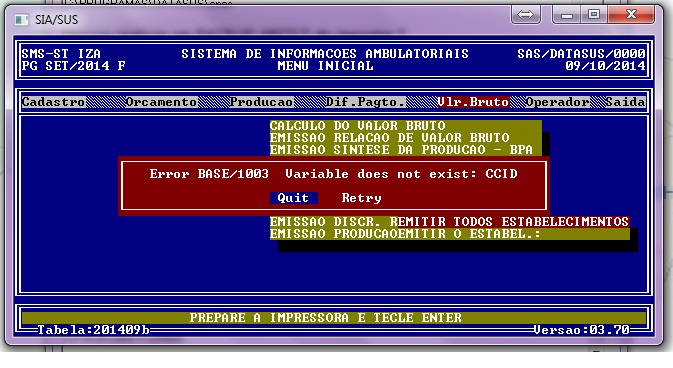Click the 'PREPARE A IMPRESSORA E TECLE ENTER' message

coord(326,318)
